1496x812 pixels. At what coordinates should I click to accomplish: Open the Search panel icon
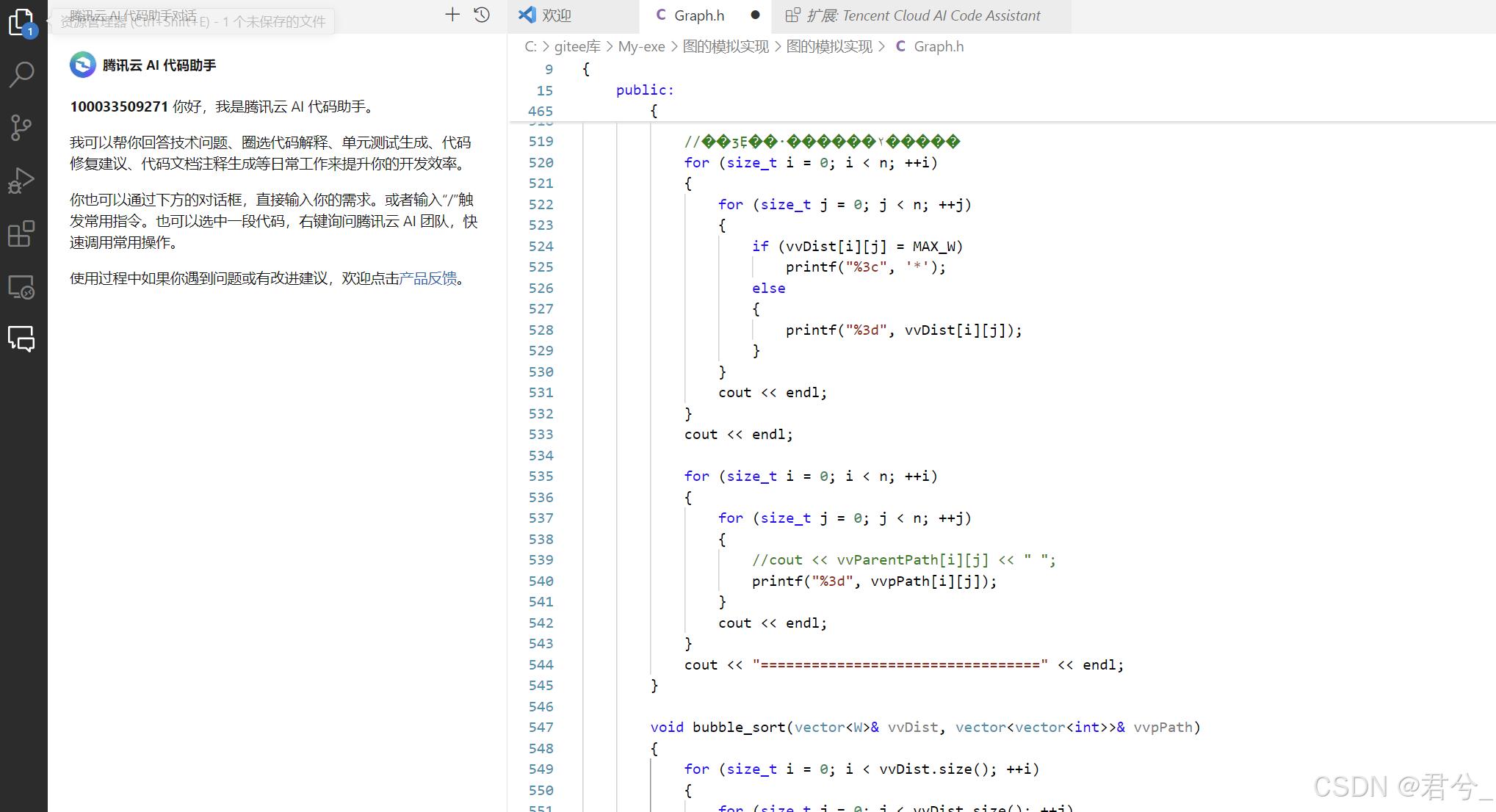(x=22, y=73)
